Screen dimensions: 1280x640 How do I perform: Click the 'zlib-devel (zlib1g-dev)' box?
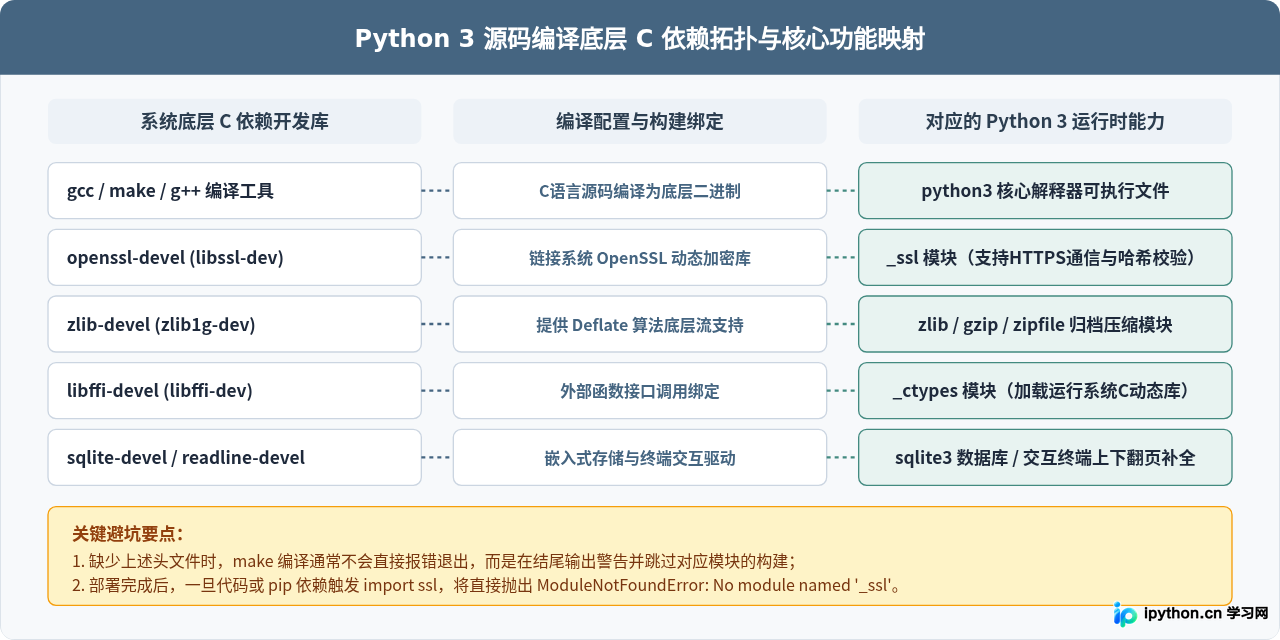tap(234, 324)
